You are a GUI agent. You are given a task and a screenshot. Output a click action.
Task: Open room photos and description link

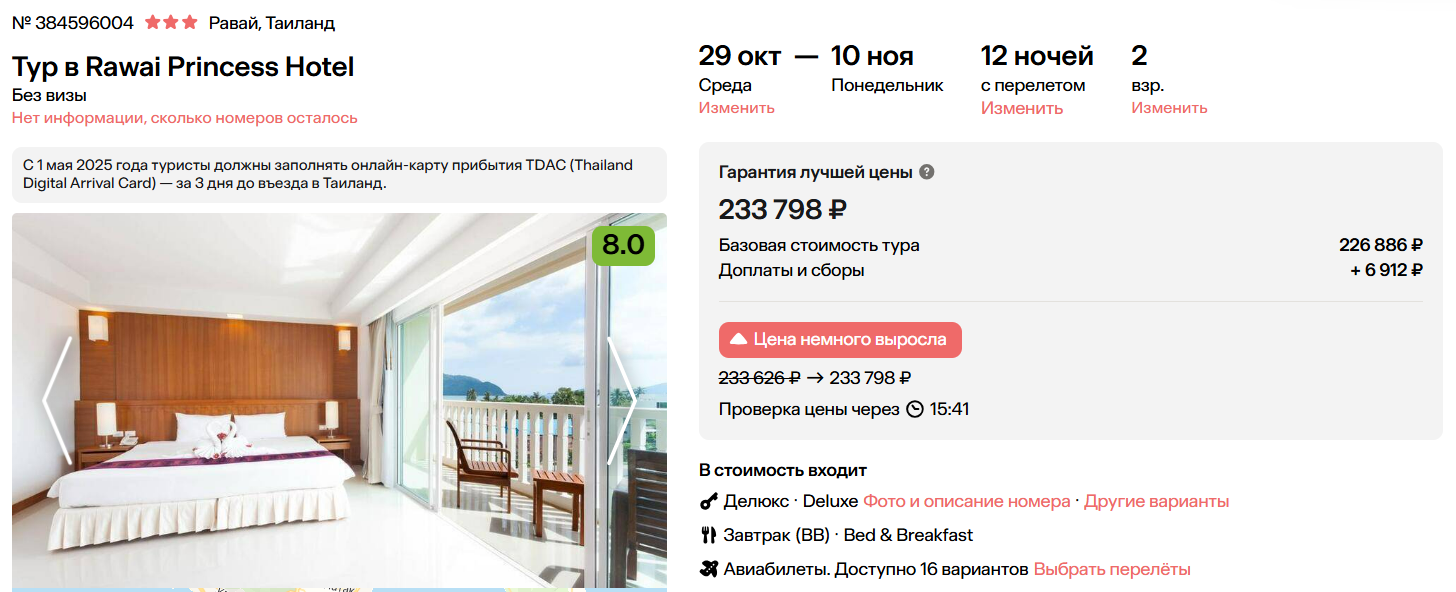point(966,502)
